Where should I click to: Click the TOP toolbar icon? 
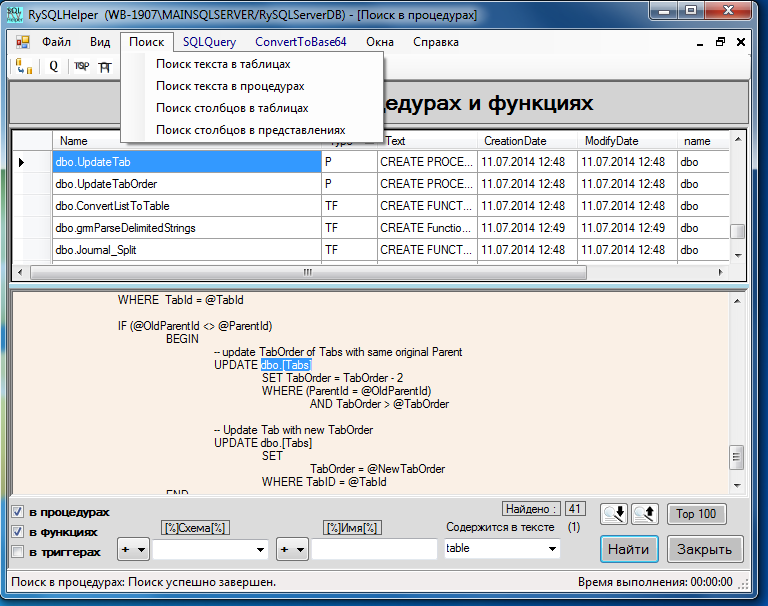pyautogui.click(x=81, y=66)
